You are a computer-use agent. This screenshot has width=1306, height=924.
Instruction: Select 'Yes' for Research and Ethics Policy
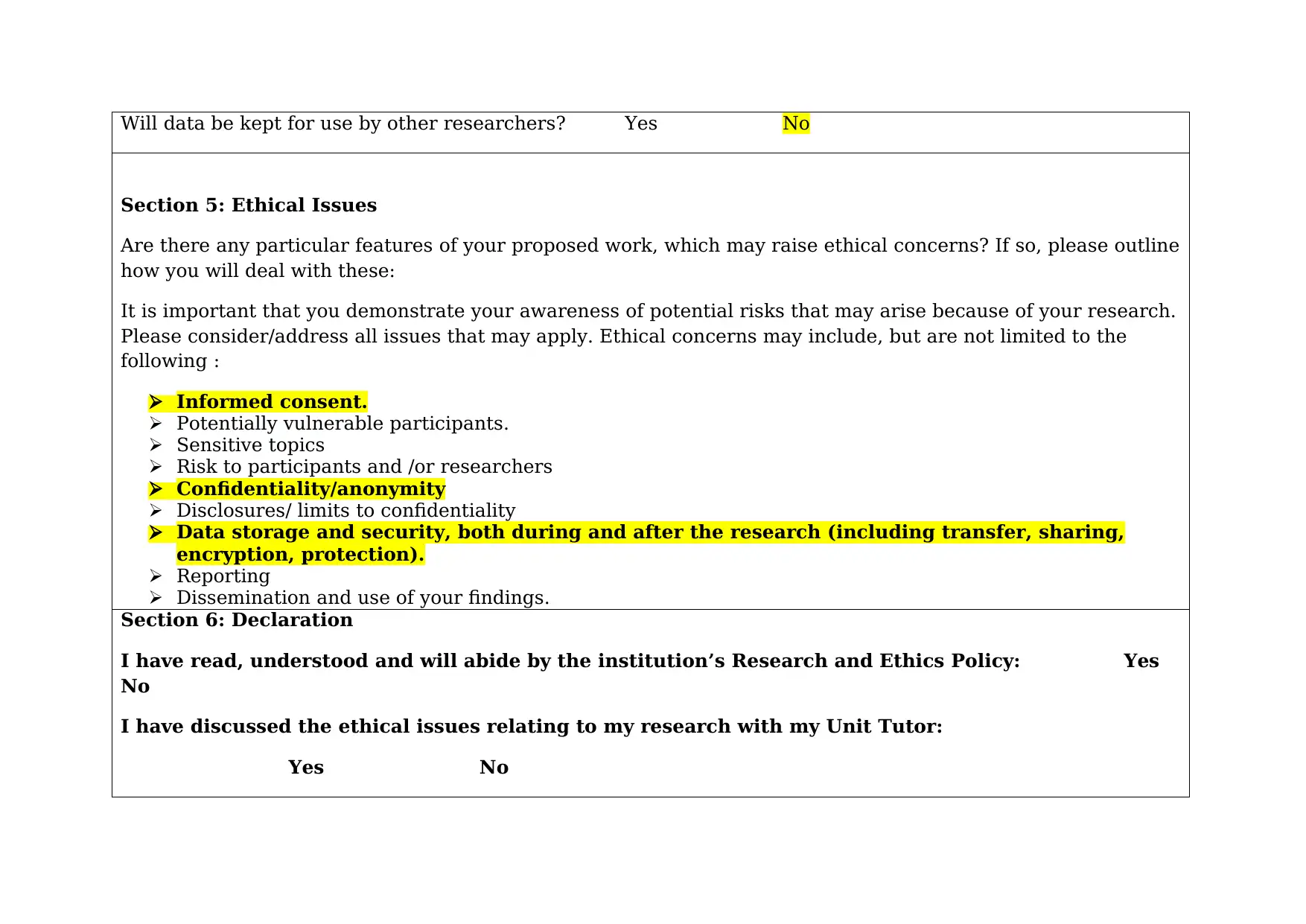click(1141, 661)
